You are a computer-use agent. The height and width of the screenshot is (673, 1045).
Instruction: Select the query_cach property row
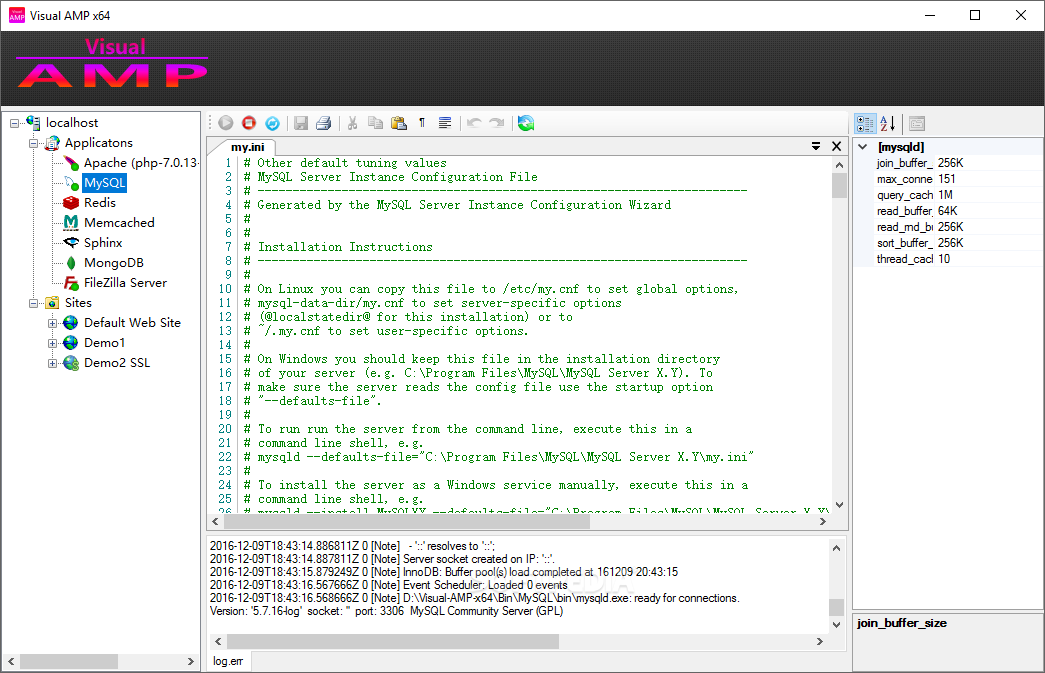[958, 195]
